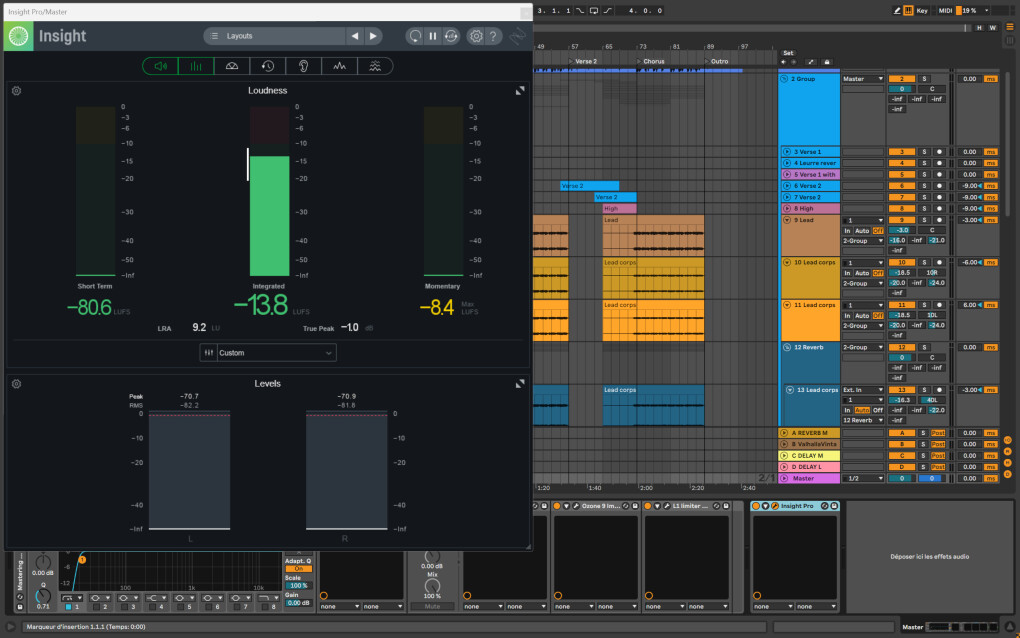The width and height of the screenshot is (1020, 638).
Task: Toggle Post on return A REVERB M
Action: pyautogui.click(x=938, y=433)
